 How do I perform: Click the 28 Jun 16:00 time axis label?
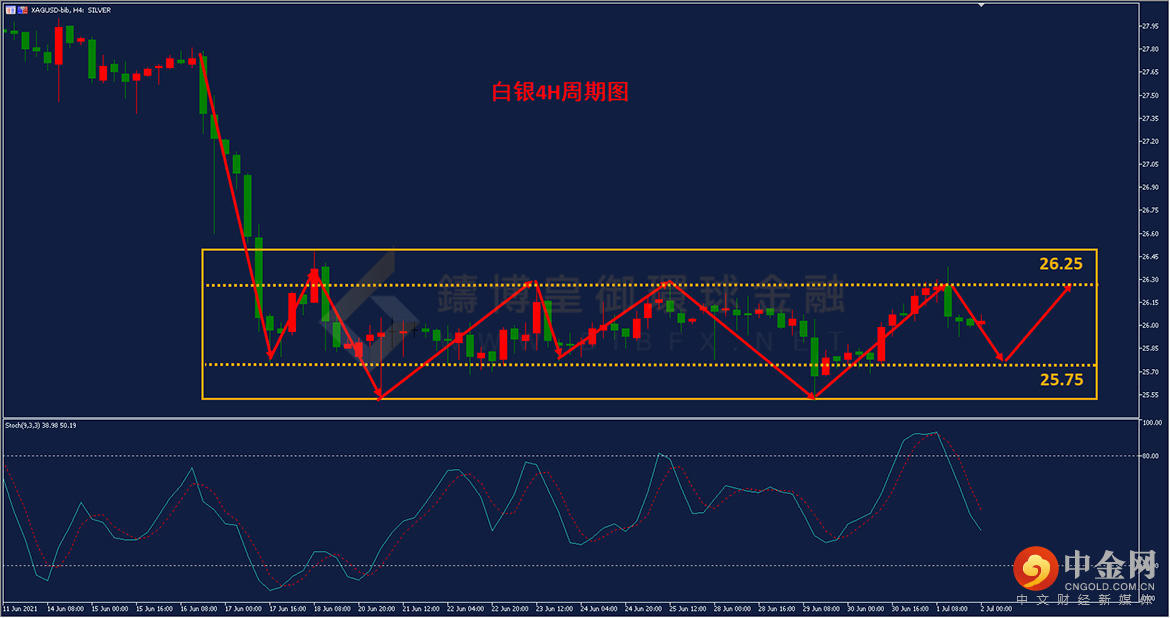point(777,609)
